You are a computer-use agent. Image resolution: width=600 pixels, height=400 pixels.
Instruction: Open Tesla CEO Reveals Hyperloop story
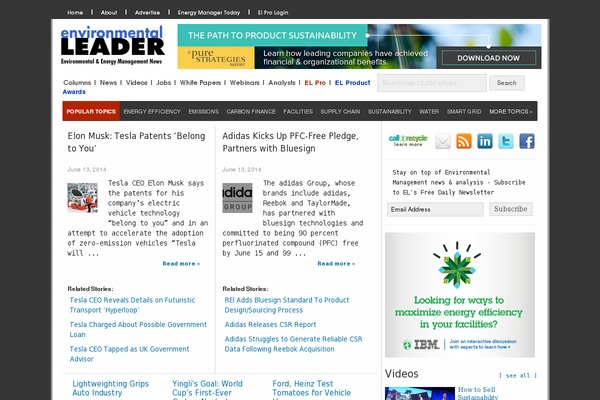[132, 305]
